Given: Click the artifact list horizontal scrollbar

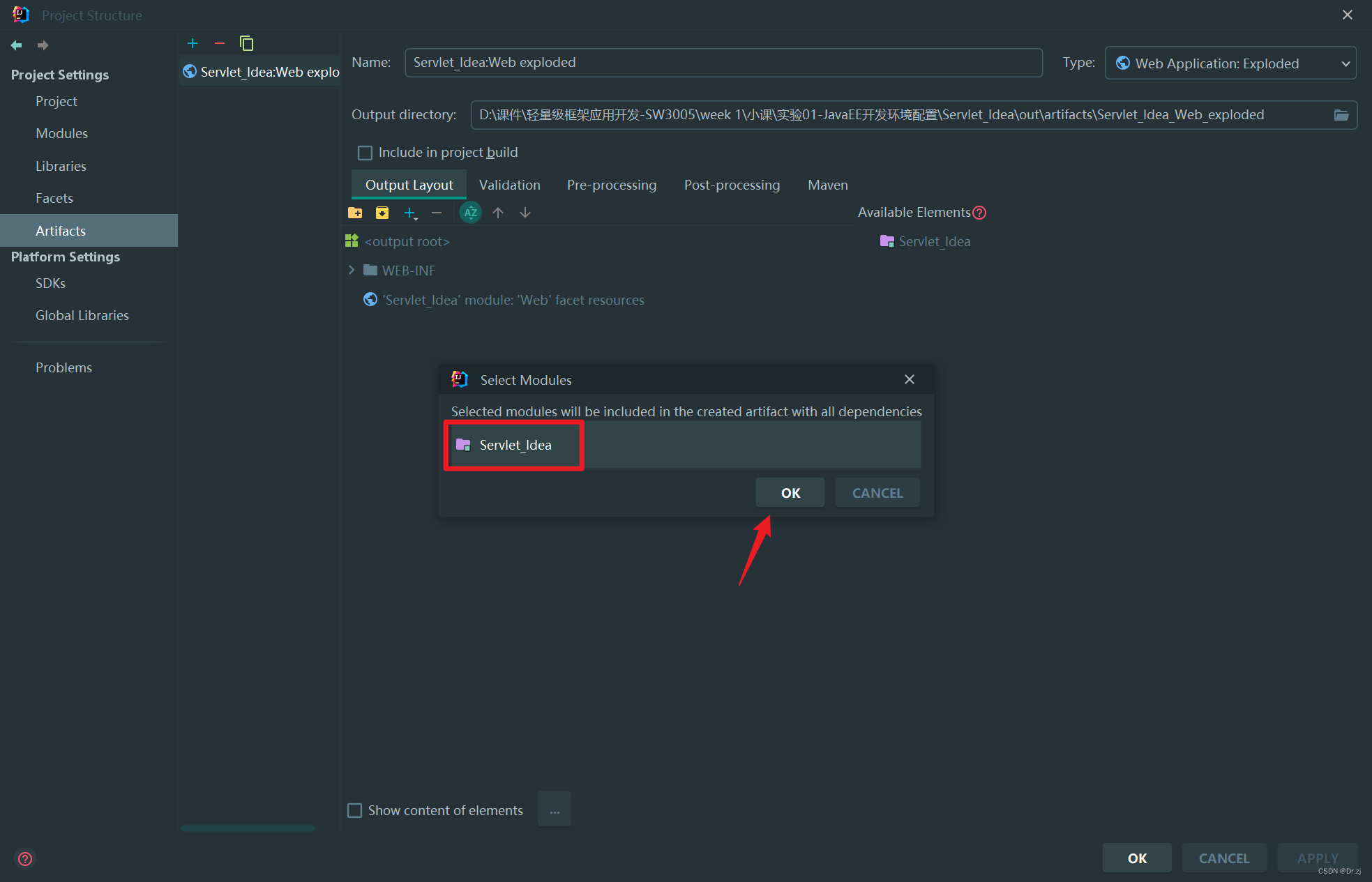Looking at the screenshot, I should pyautogui.click(x=248, y=828).
